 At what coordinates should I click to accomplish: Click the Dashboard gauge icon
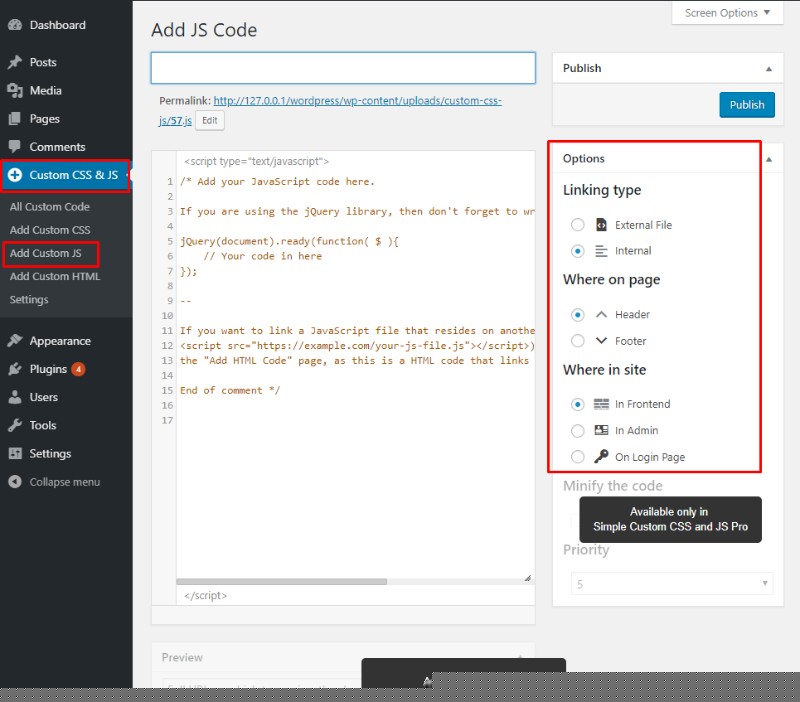pos(15,25)
